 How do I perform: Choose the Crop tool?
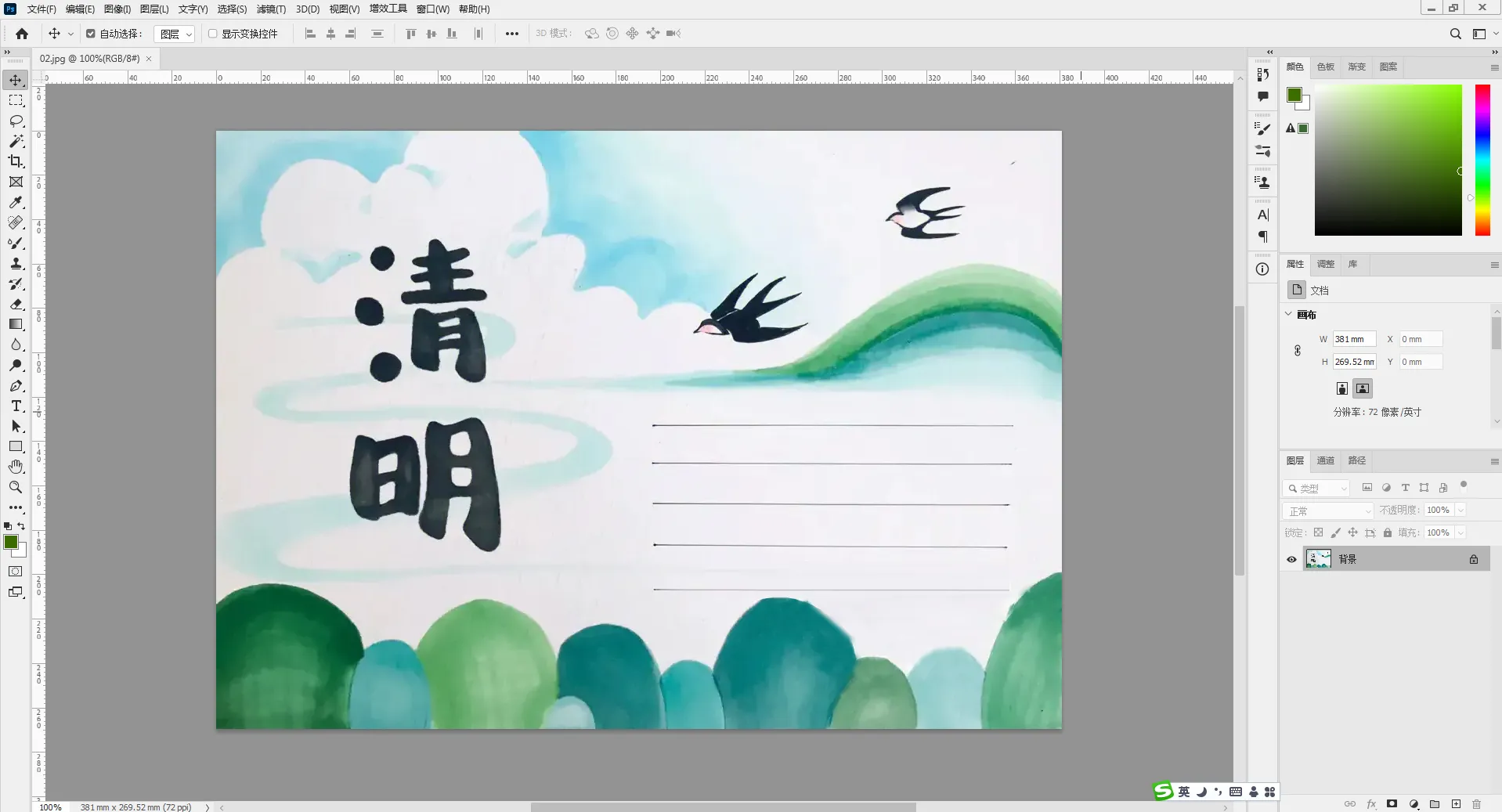click(16, 162)
